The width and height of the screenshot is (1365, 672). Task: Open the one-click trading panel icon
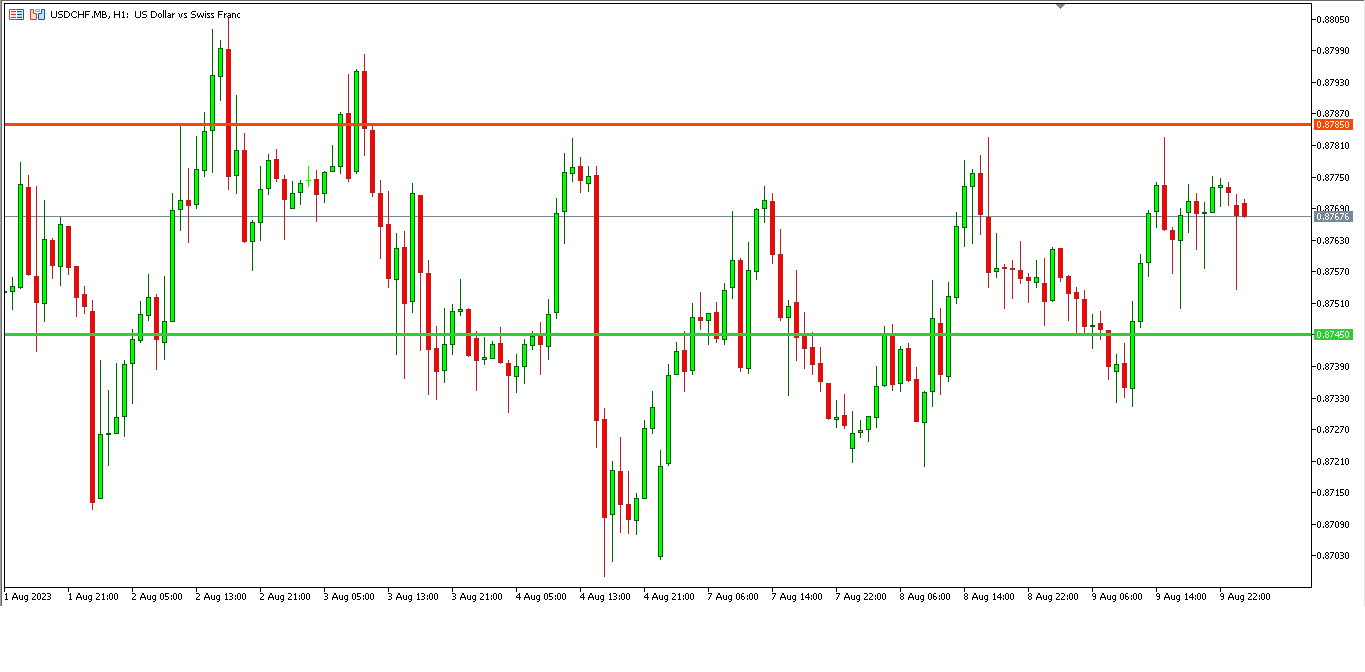click(x=37, y=15)
